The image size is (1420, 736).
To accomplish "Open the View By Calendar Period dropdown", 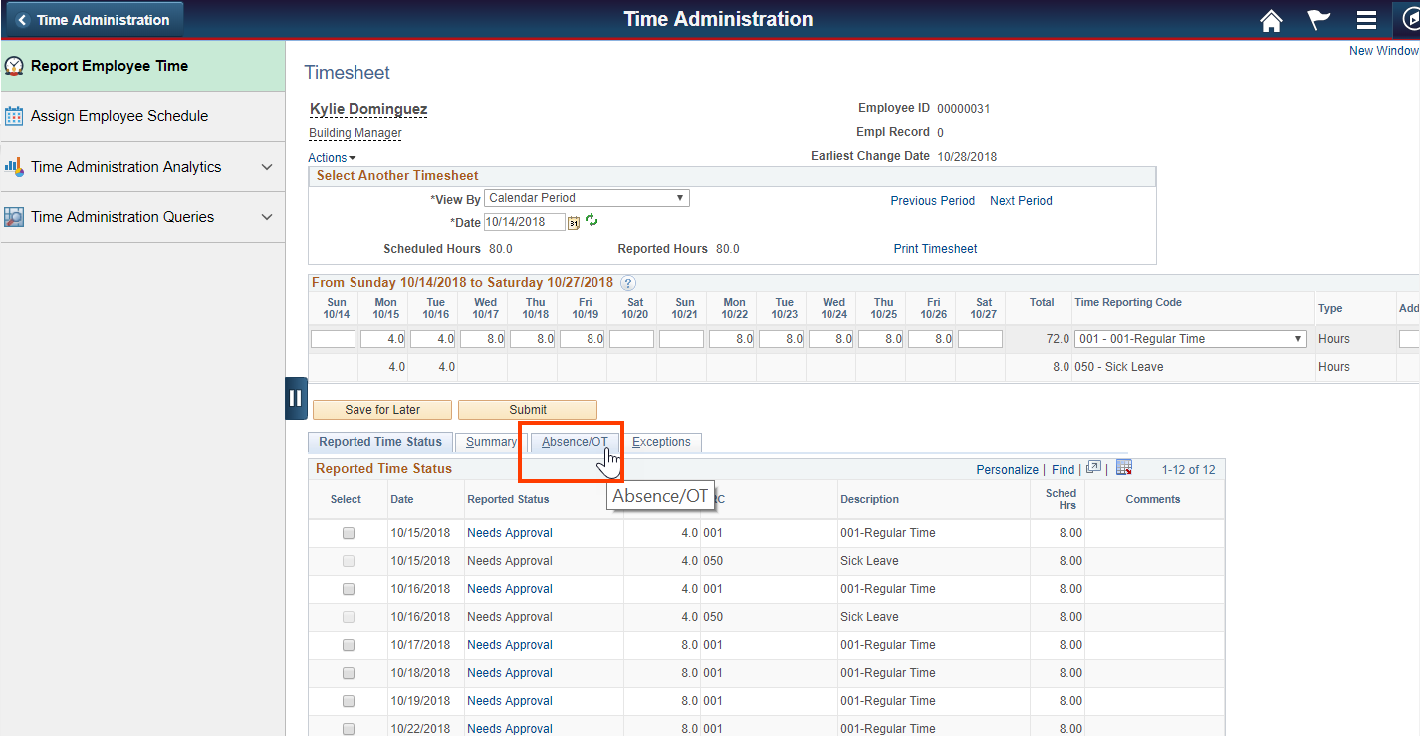I will 586,197.
